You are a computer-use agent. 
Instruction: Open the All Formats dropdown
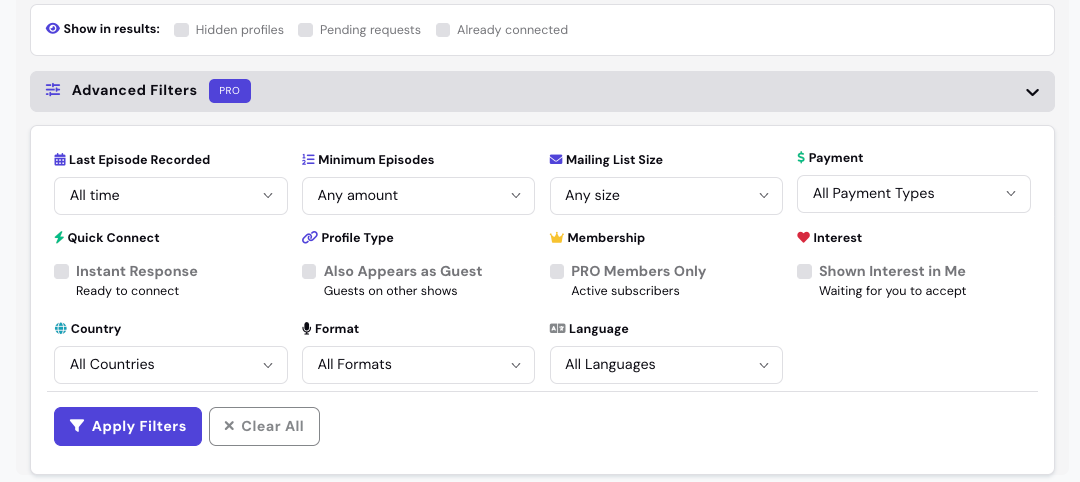tap(418, 364)
